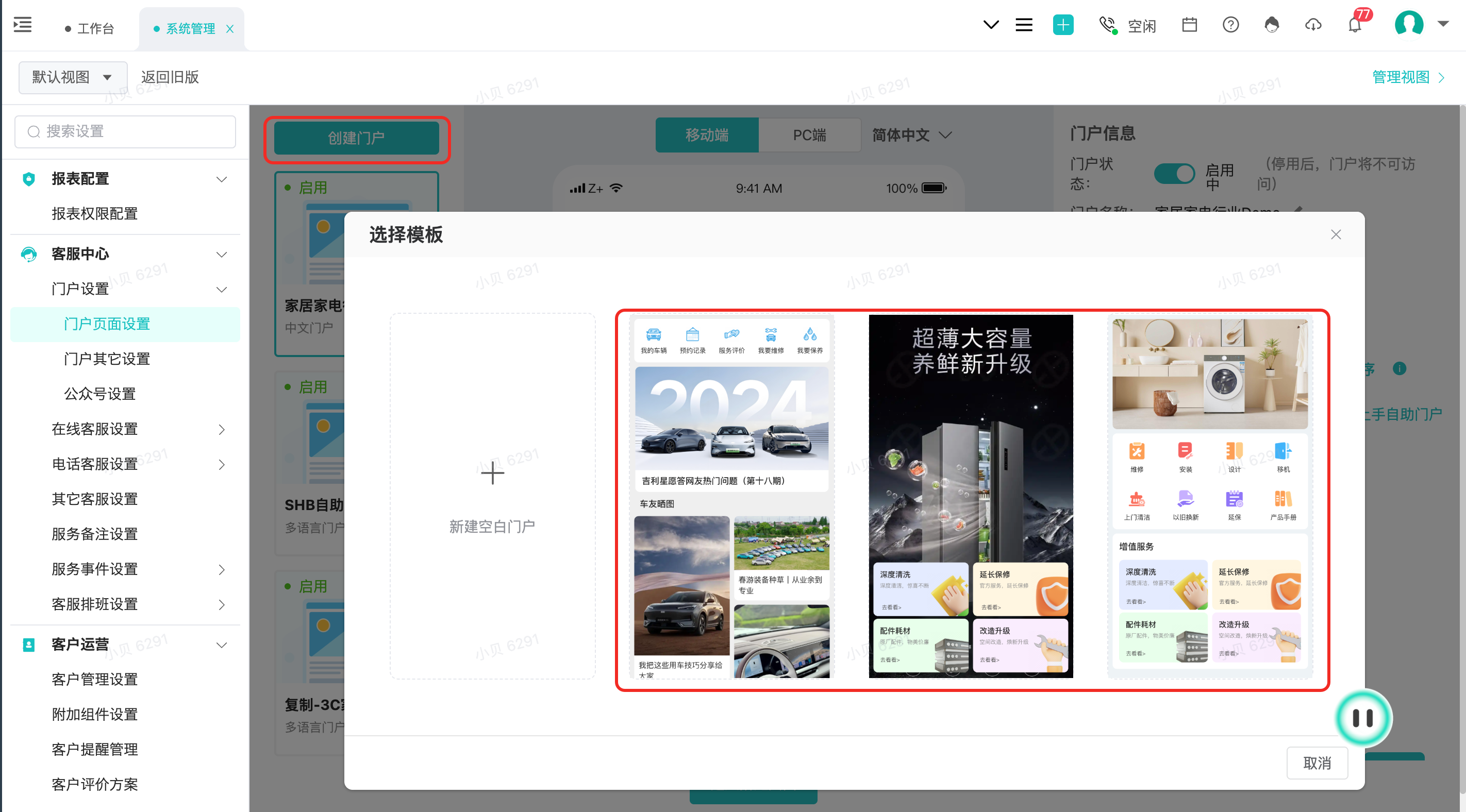The width and height of the screenshot is (1466, 812).
Task: Open notifications bell with 77 badge
Action: 1355,25
